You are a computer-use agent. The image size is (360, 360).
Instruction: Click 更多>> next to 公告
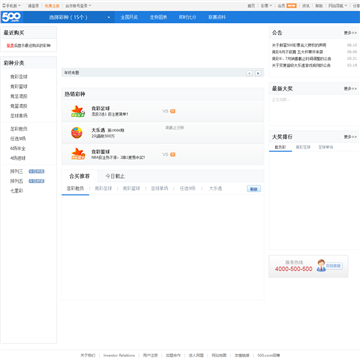point(350,33)
